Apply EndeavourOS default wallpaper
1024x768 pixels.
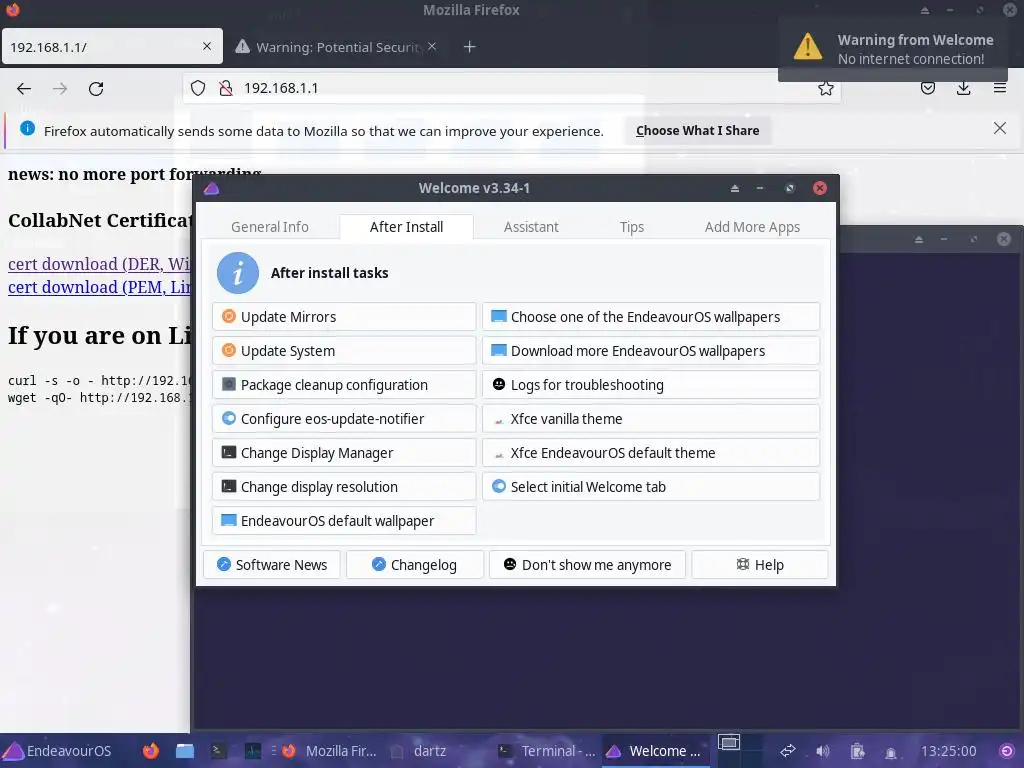pyautogui.click(x=344, y=520)
